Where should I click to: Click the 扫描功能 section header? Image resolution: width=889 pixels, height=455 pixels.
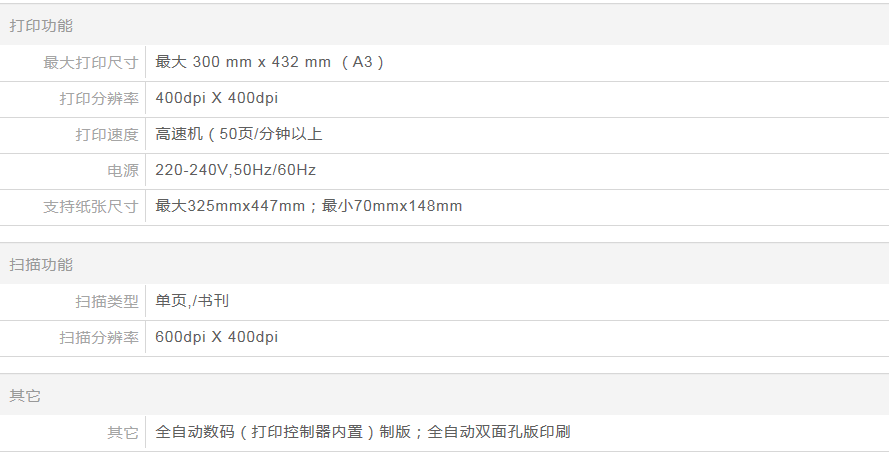point(41,265)
